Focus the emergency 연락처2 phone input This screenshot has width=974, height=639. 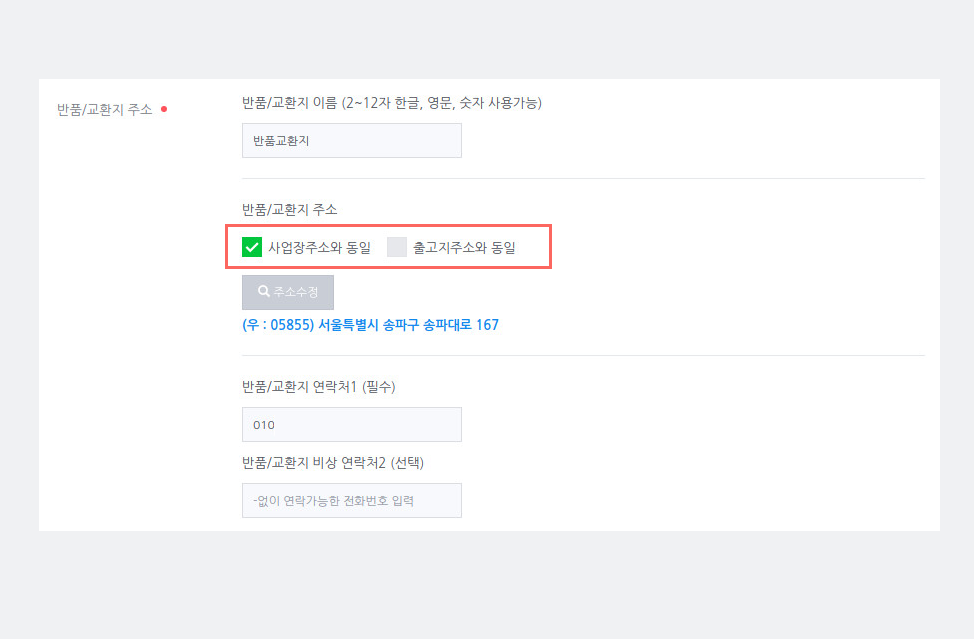[x=352, y=501]
